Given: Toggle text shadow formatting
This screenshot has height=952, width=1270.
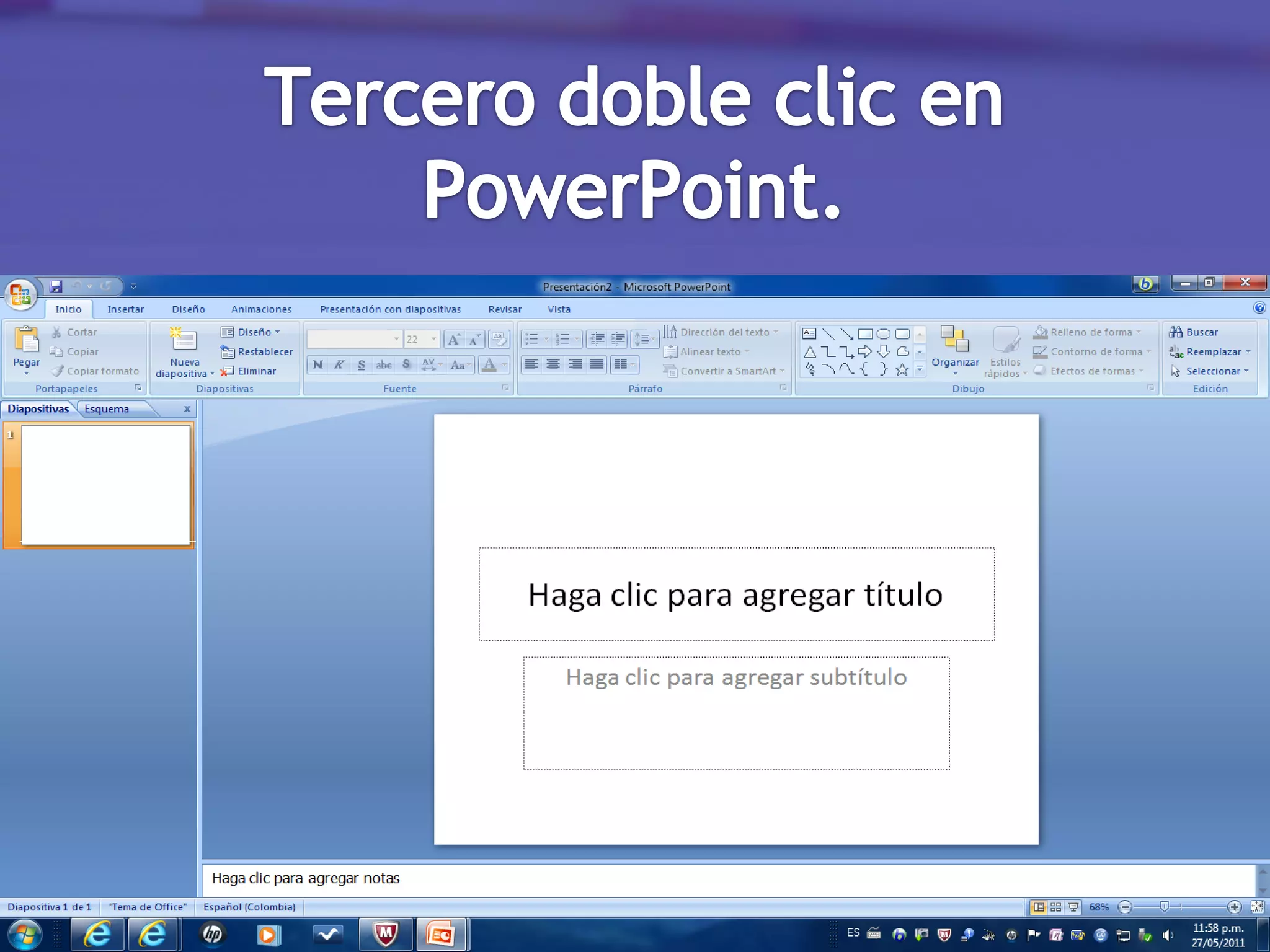Looking at the screenshot, I should tap(406, 364).
